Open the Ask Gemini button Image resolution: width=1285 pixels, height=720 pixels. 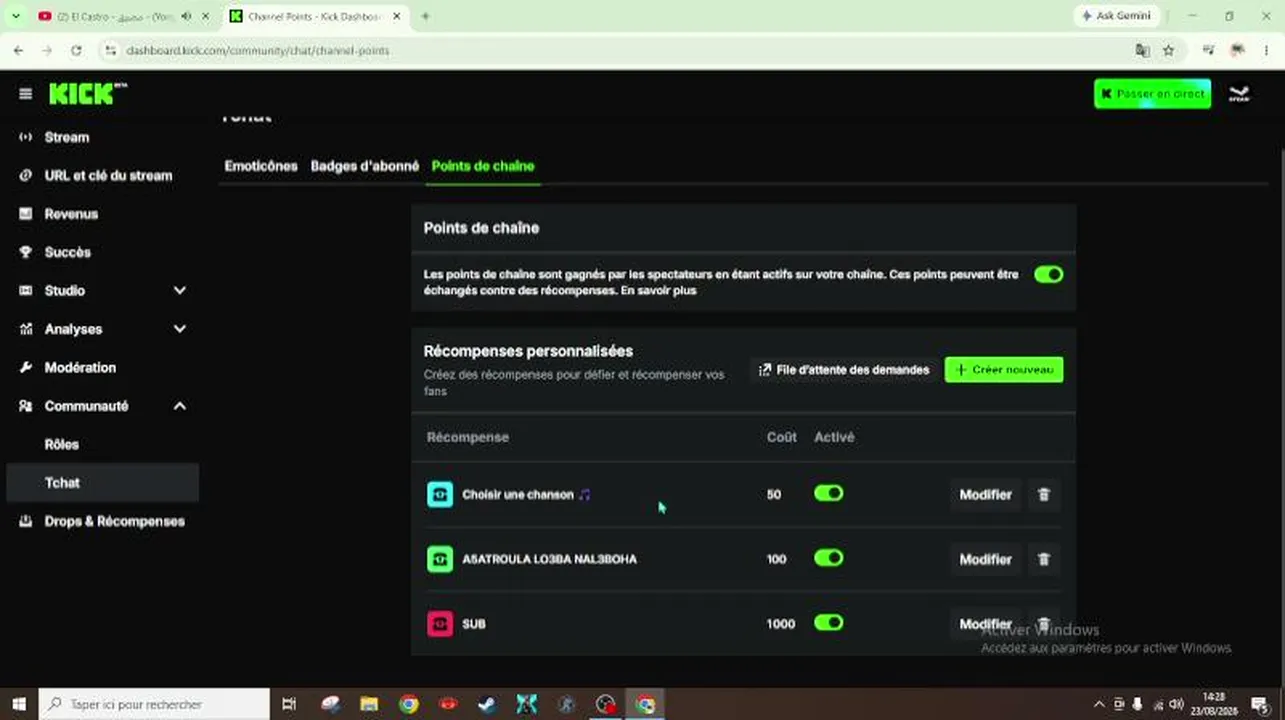pos(1116,16)
